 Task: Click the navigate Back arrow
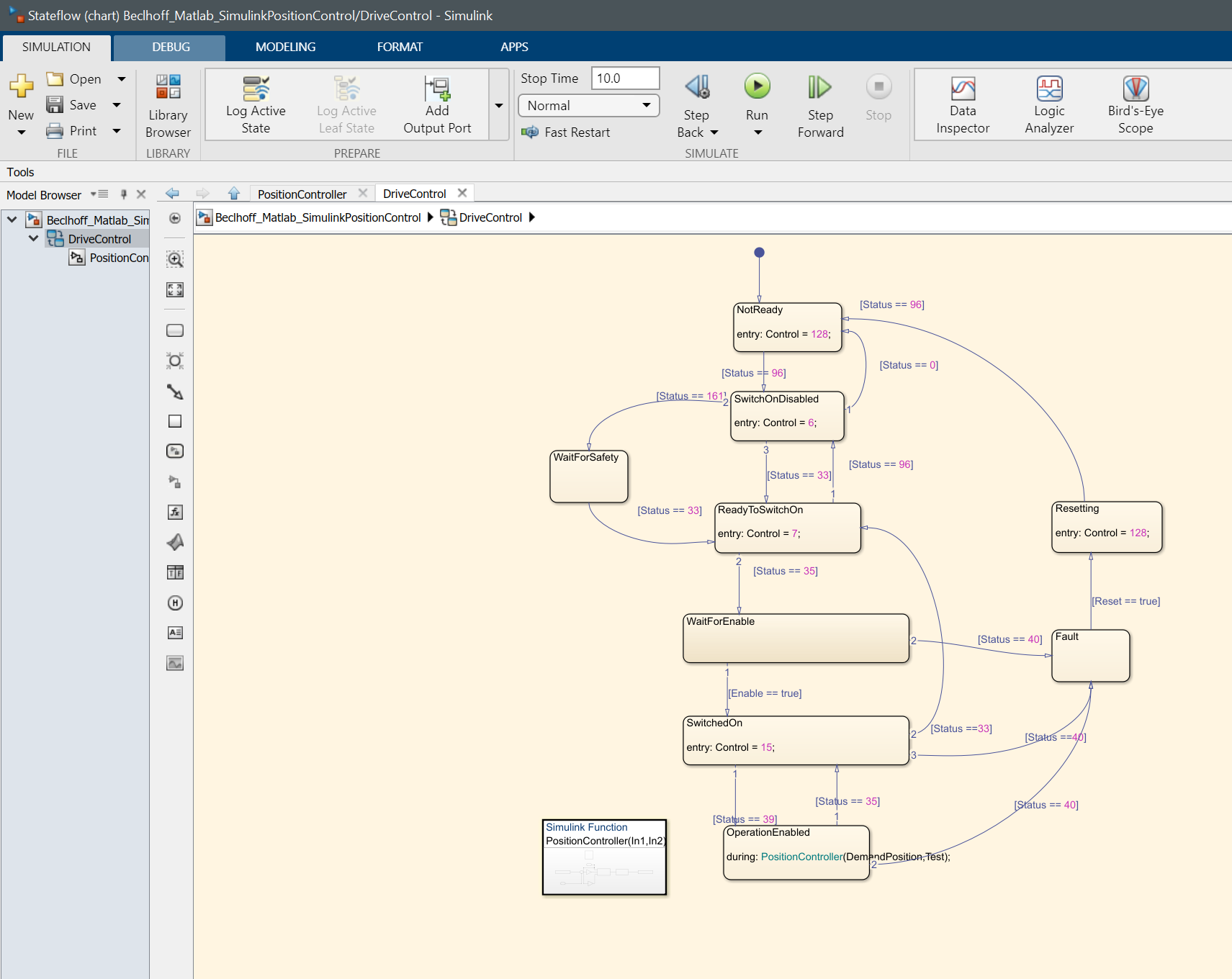click(172, 193)
